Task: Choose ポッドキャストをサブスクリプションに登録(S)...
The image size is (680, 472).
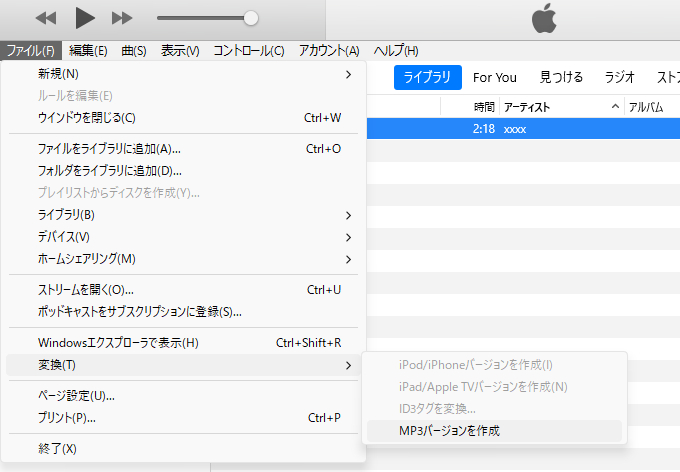Action: coord(183,312)
